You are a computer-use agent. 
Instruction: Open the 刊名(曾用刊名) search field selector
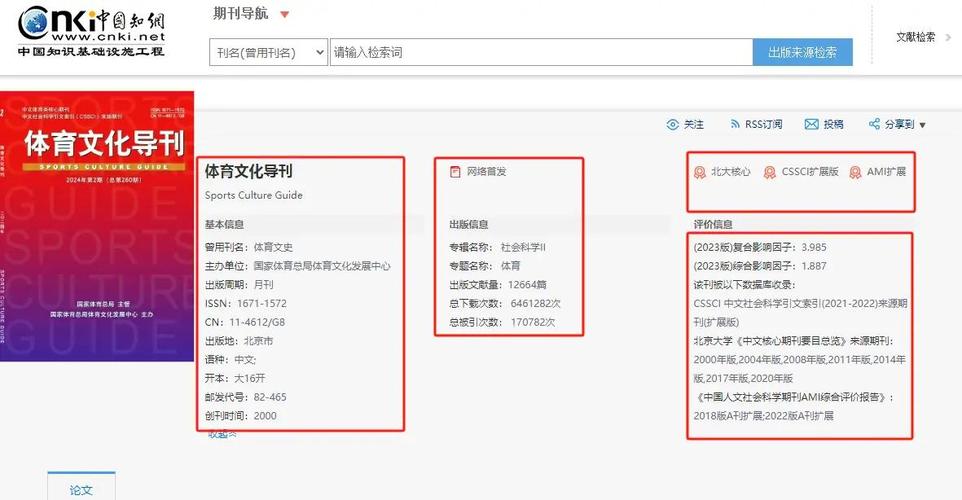pyautogui.click(x=269, y=52)
